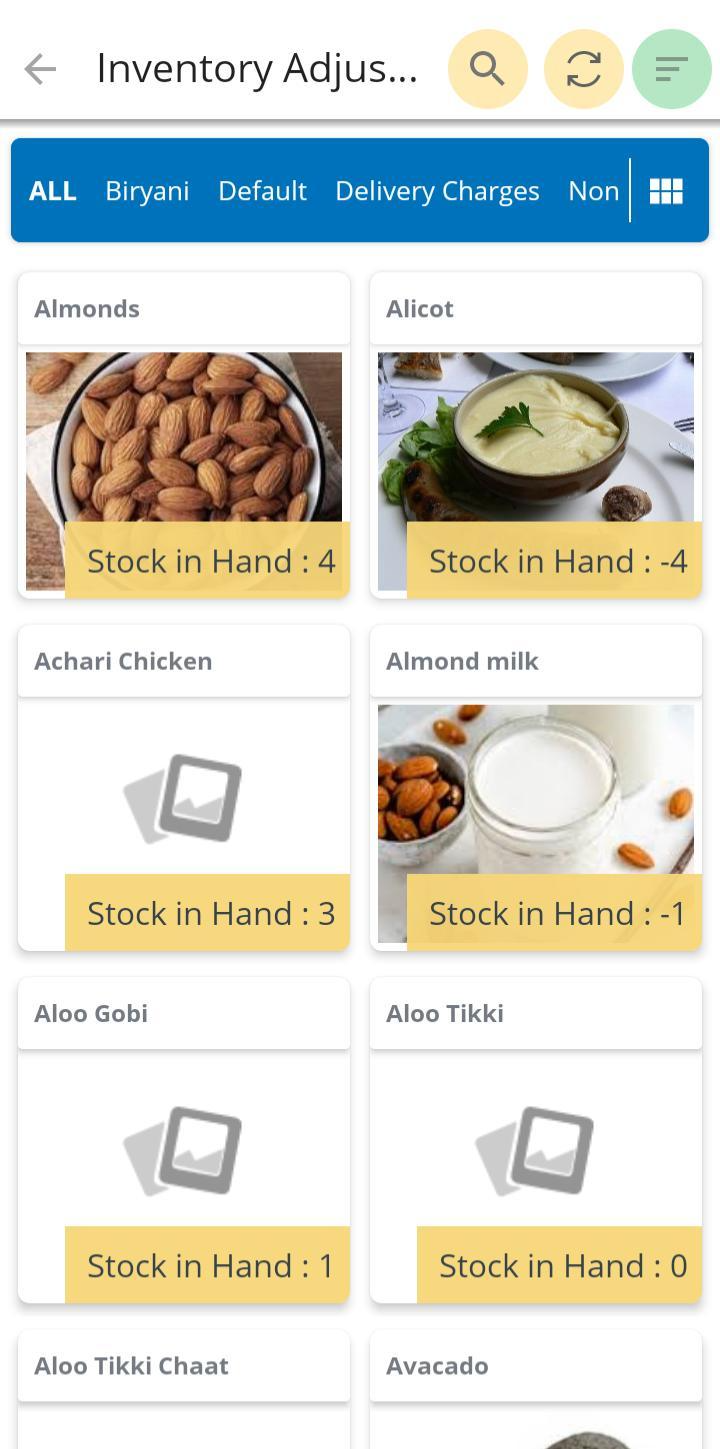Image resolution: width=720 pixels, height=1449 pixels.
Task: Tap the refresh sync icon
Action: (x=583, y=69)
